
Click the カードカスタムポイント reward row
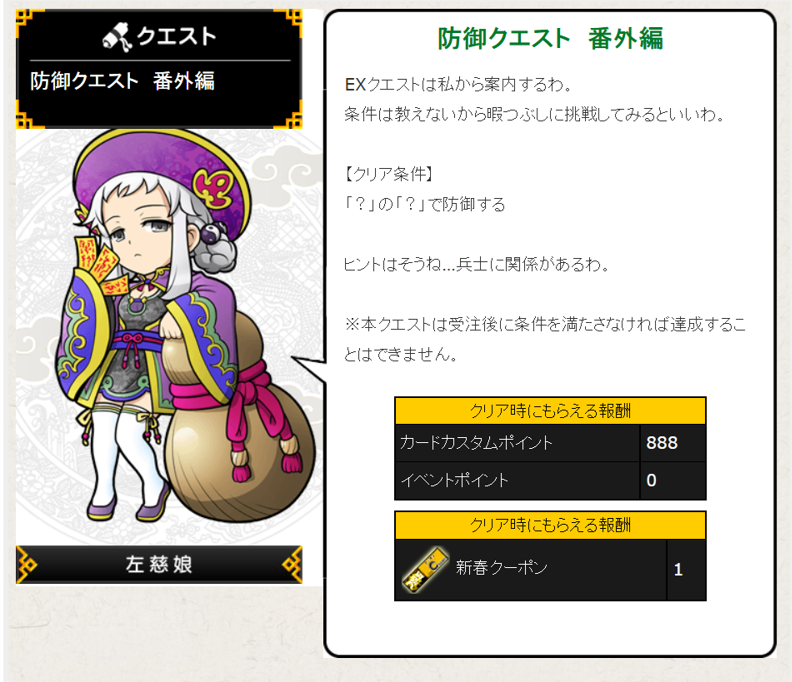coord(550,443)
